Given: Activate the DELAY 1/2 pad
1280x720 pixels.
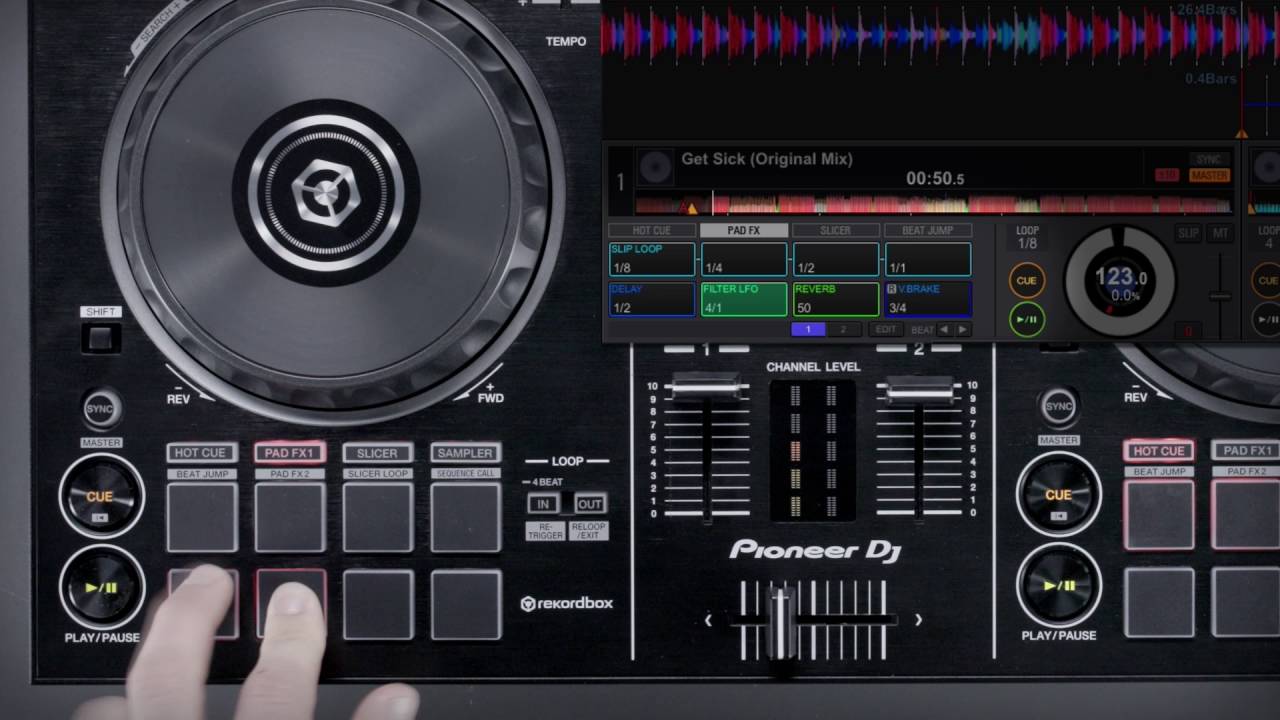Looking at the screenshot, I should pos(652,298).
